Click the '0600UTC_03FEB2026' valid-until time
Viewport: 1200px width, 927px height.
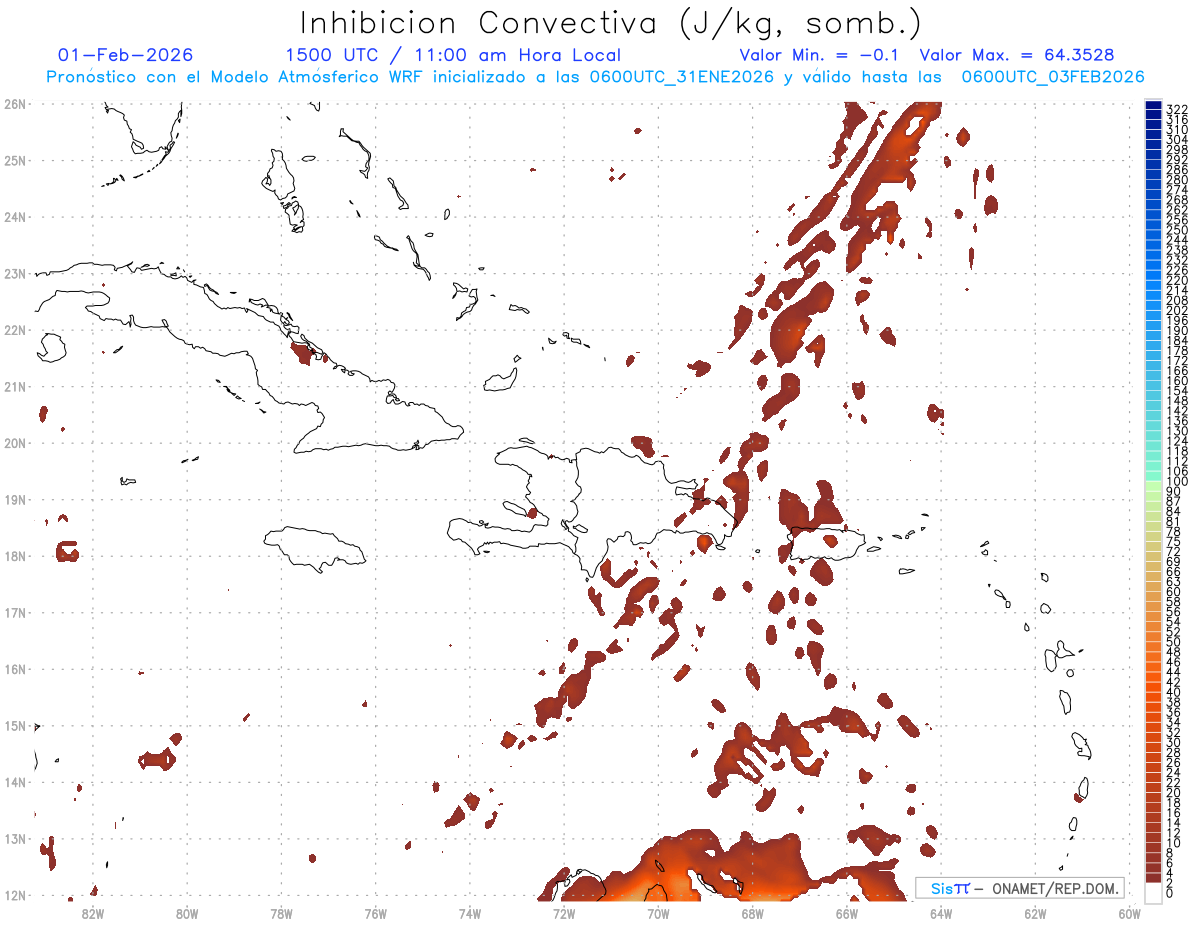tap(1053, 77)
